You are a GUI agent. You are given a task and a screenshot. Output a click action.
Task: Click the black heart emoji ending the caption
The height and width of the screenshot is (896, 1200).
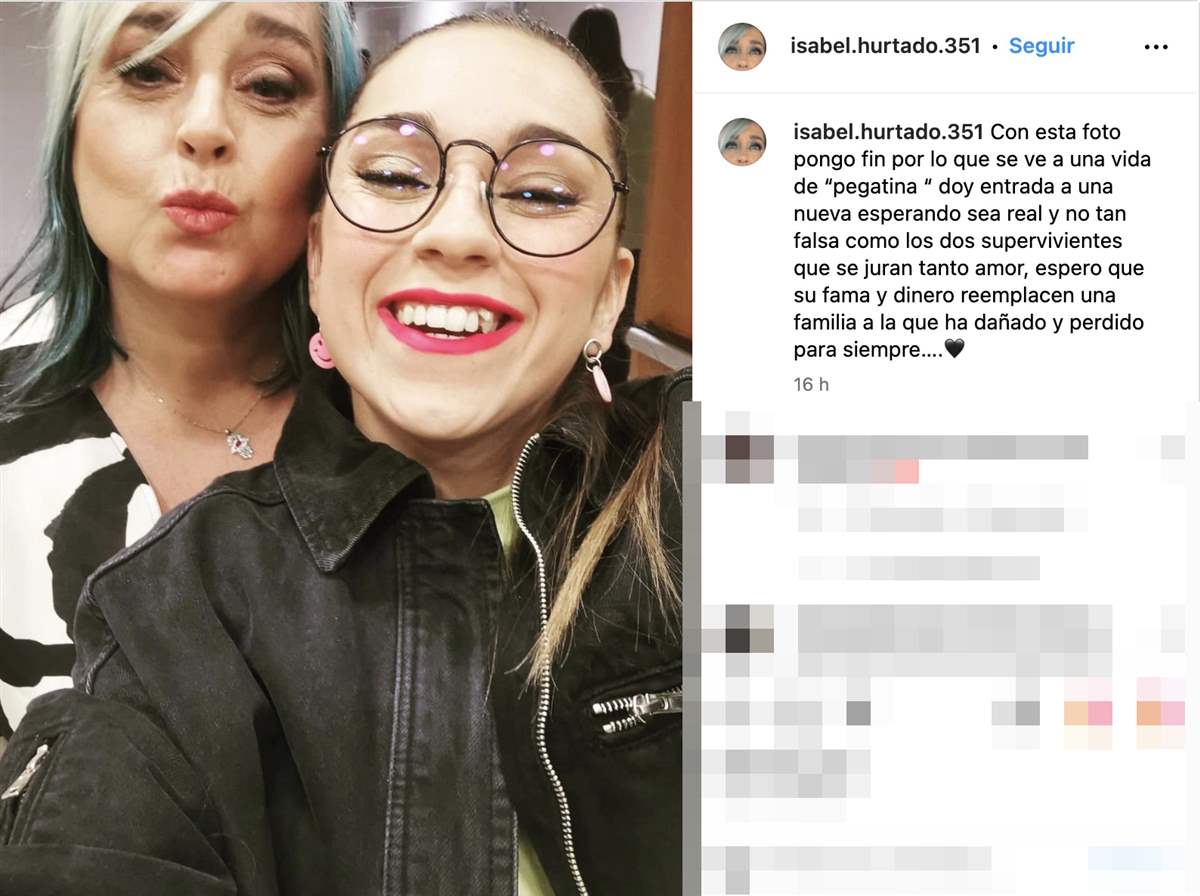click(954, 350)
